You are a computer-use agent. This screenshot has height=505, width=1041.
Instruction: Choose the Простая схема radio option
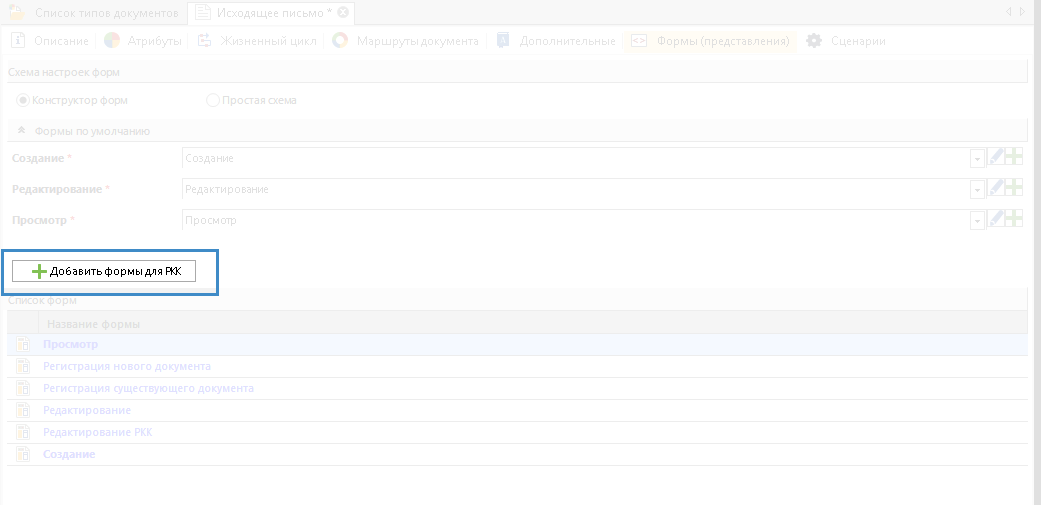(x=212, y=100)
